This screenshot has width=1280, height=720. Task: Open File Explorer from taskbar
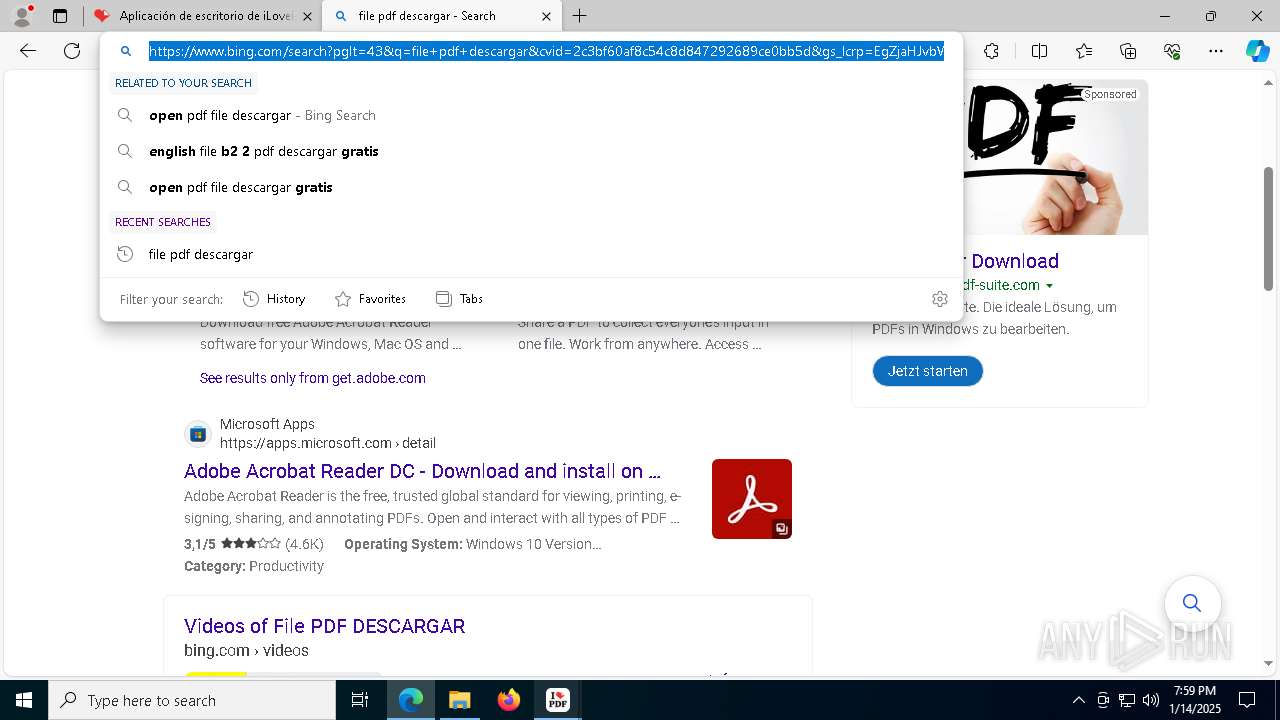[x=459, y=700]
